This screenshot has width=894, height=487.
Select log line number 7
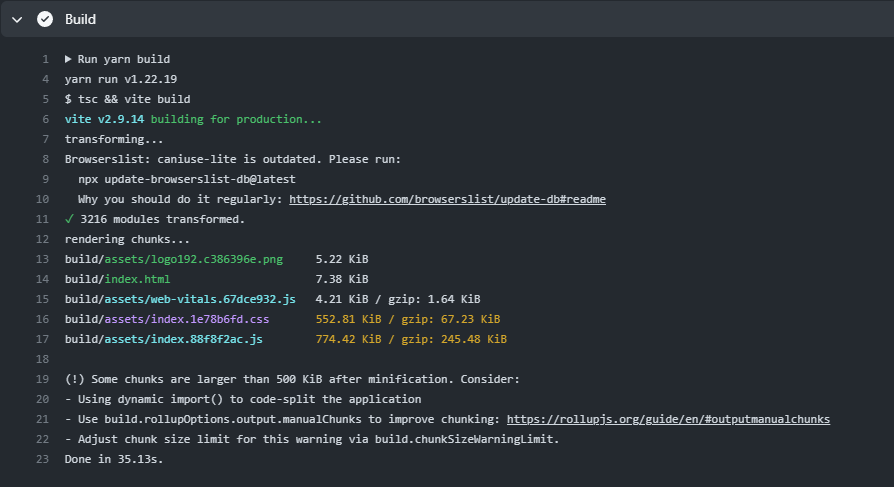point(45,139)
